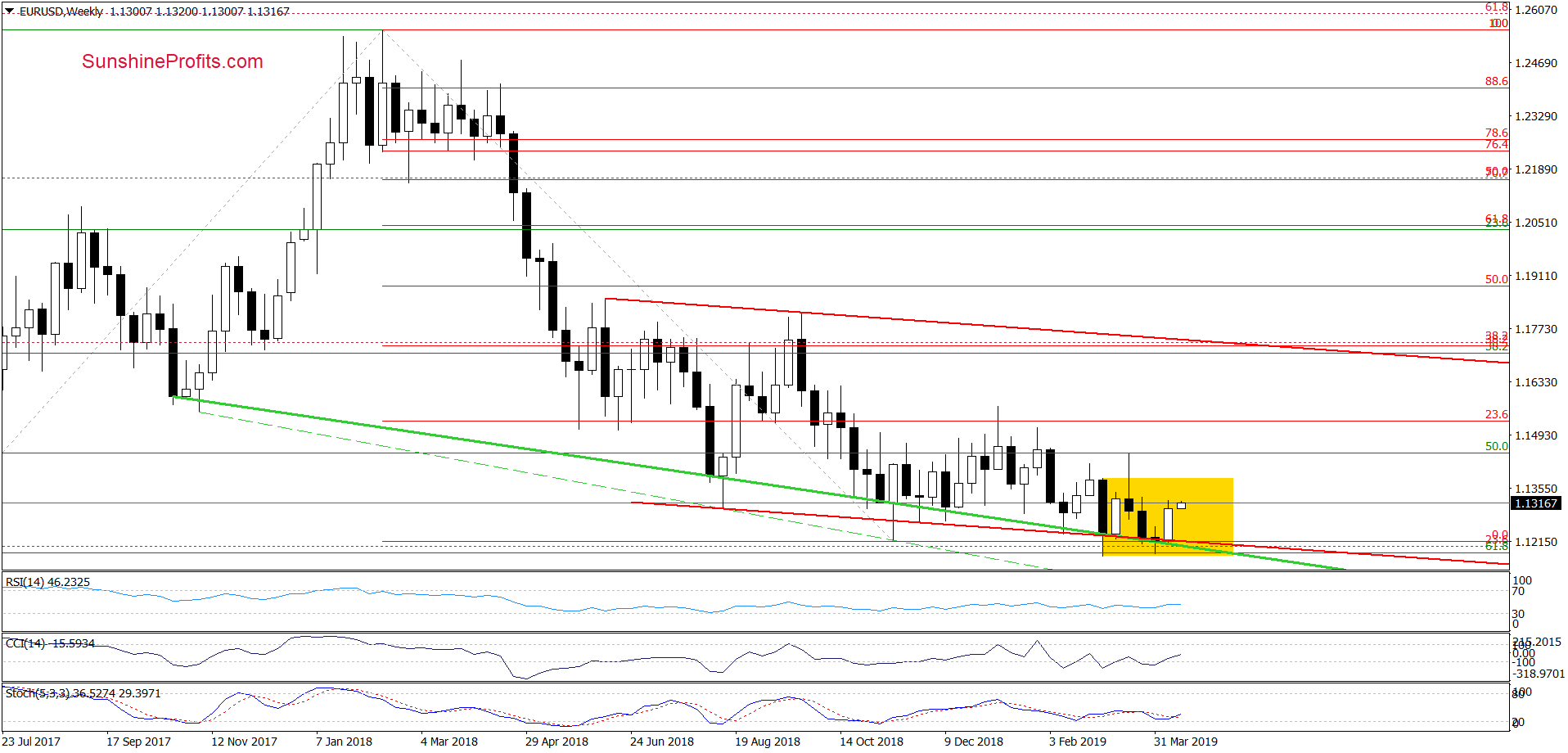Open the chart menu triangle beside EURUSD
Image resolution: width=1568 pixels, height=753 pixels.
point(9,11)
